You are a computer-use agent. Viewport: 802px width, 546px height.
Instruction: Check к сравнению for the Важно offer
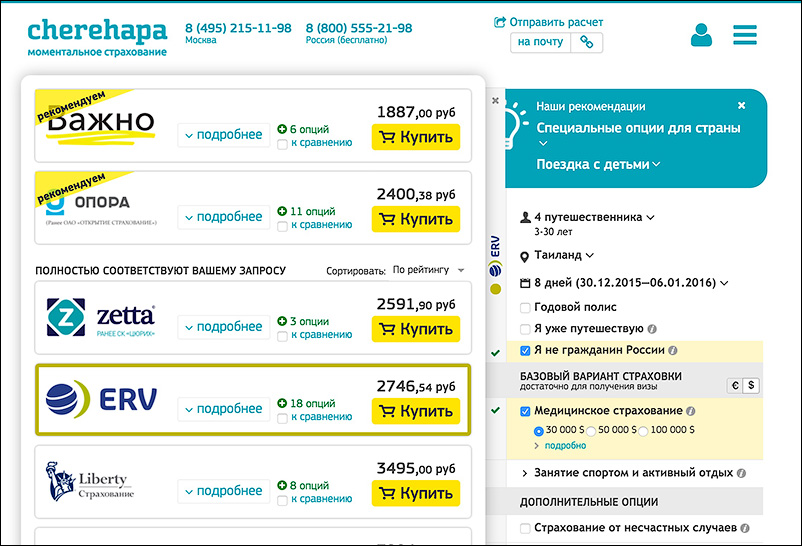tap(282, 145)
